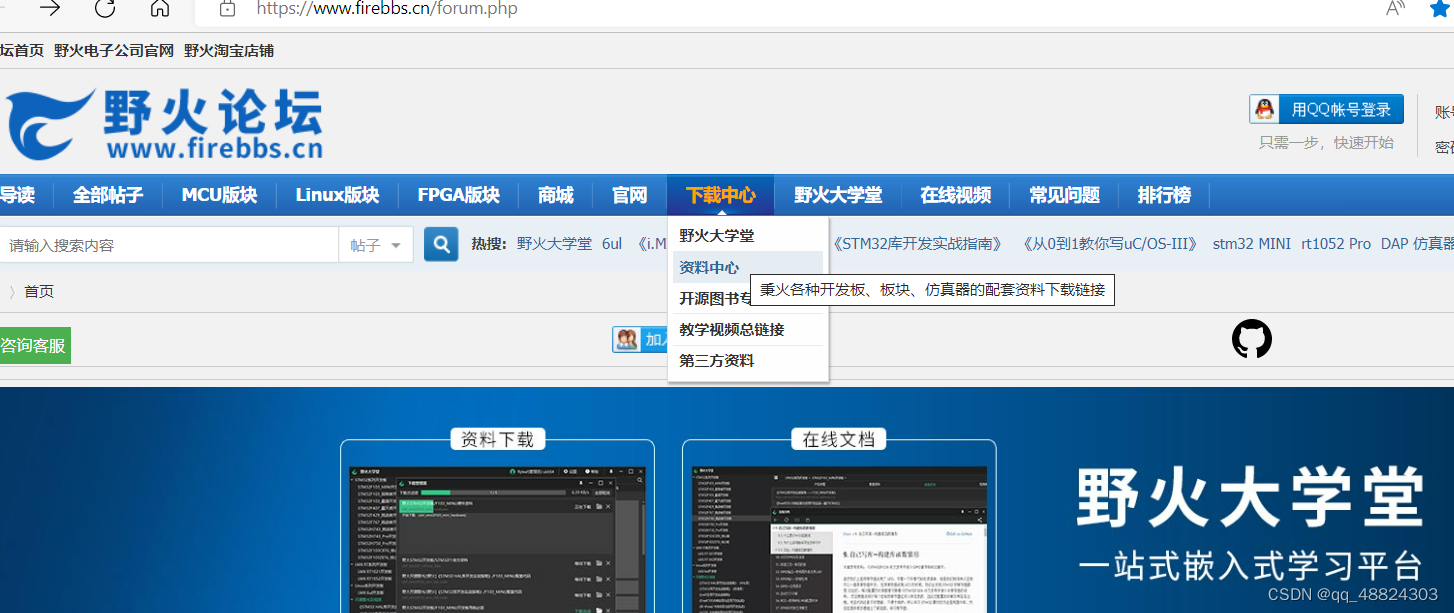This screenshot has width=1454, height=613.
Task: Click the 在线文档 banner screenshot
Action: (x=839, y=539)
